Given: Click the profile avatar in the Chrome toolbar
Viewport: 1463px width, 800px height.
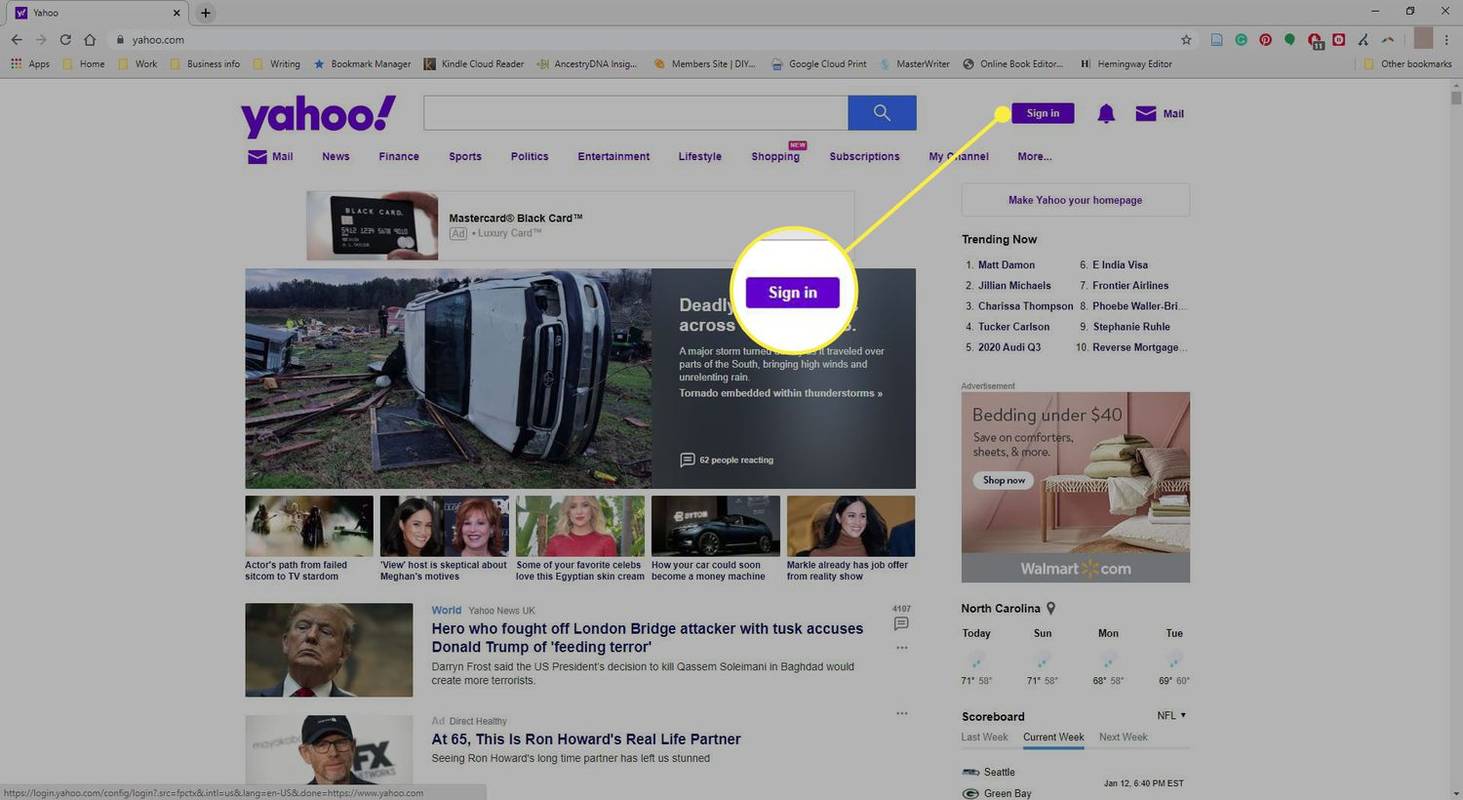Looking at the screenshot, I should coord(1423,39).
